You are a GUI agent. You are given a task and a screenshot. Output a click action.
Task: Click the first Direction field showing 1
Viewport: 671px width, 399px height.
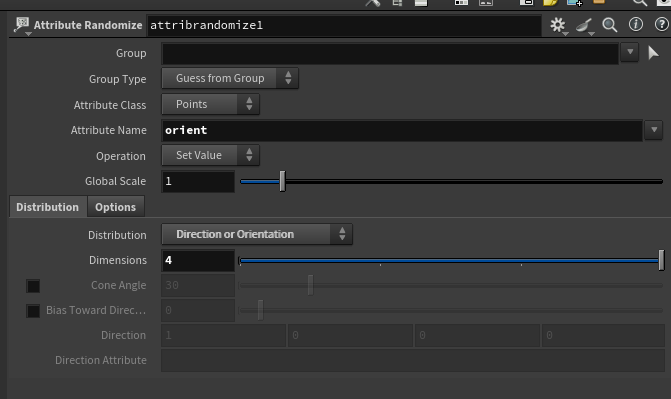pos(223,335)
